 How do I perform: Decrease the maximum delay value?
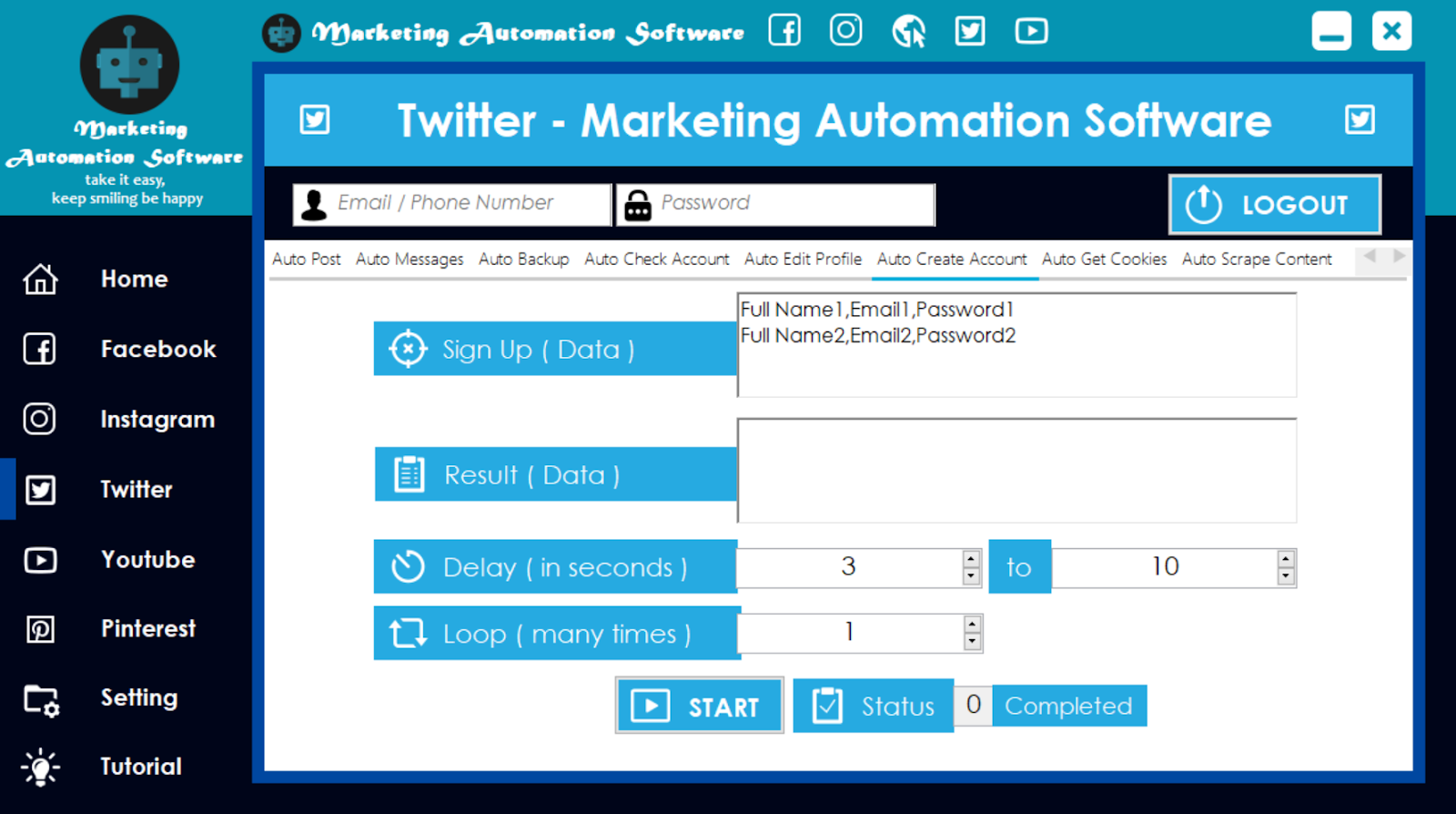[1286, 576]
